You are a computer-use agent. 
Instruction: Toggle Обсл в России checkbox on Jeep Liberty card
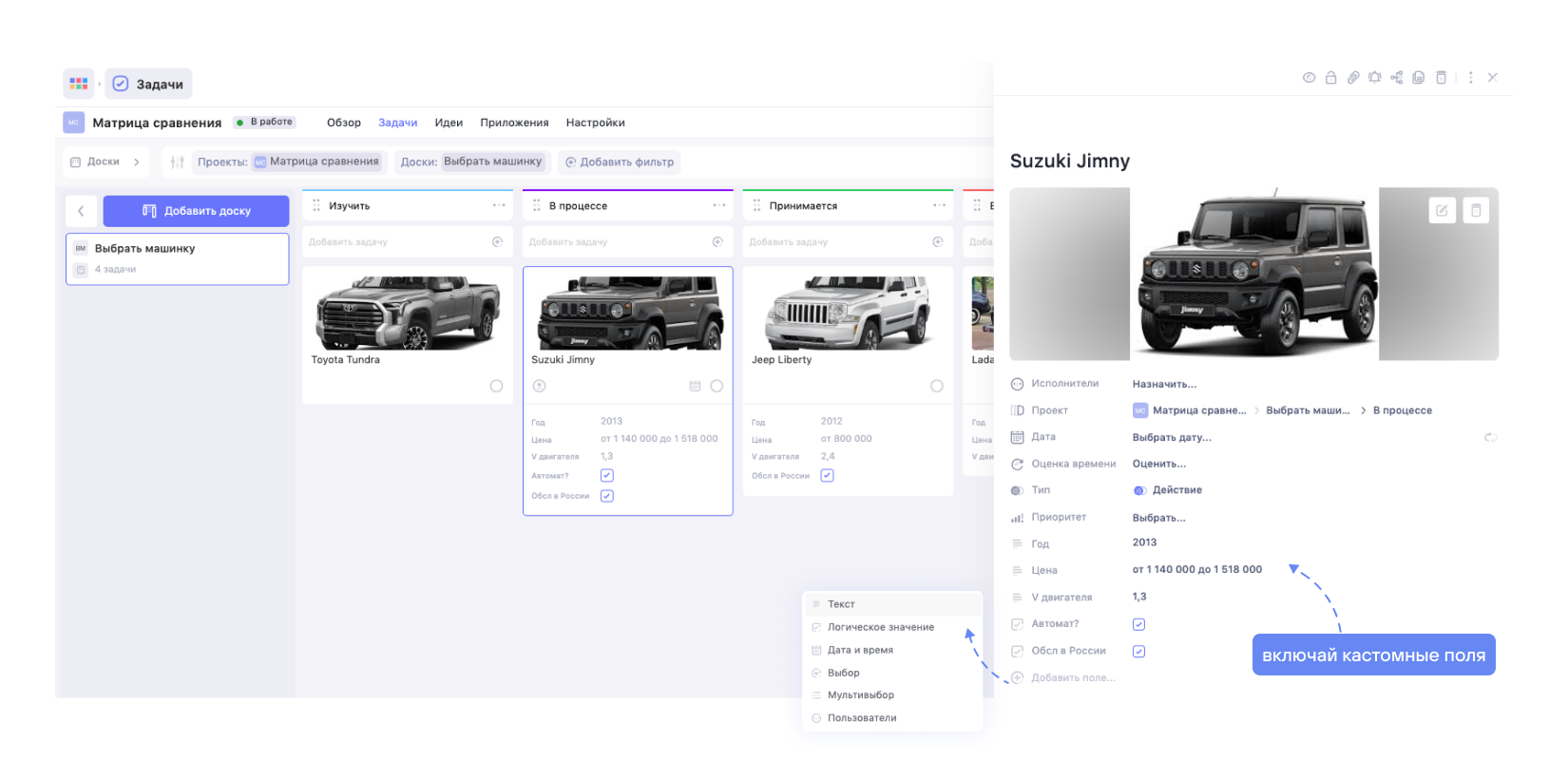[828, 476]
